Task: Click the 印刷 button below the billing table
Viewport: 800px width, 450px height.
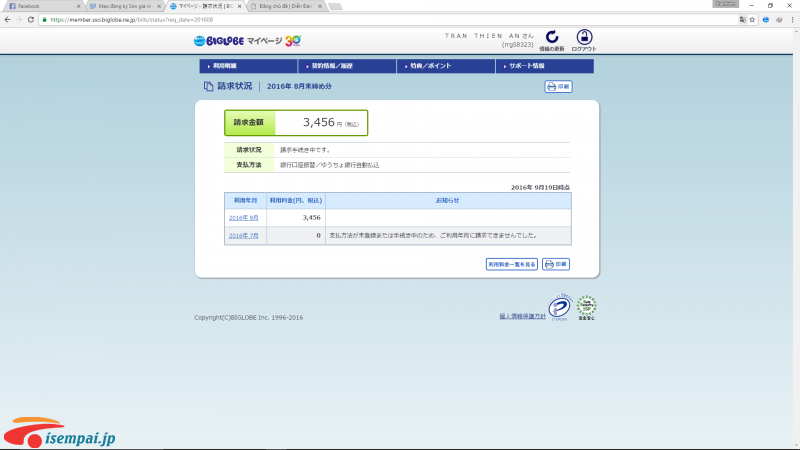Action: 557,264
